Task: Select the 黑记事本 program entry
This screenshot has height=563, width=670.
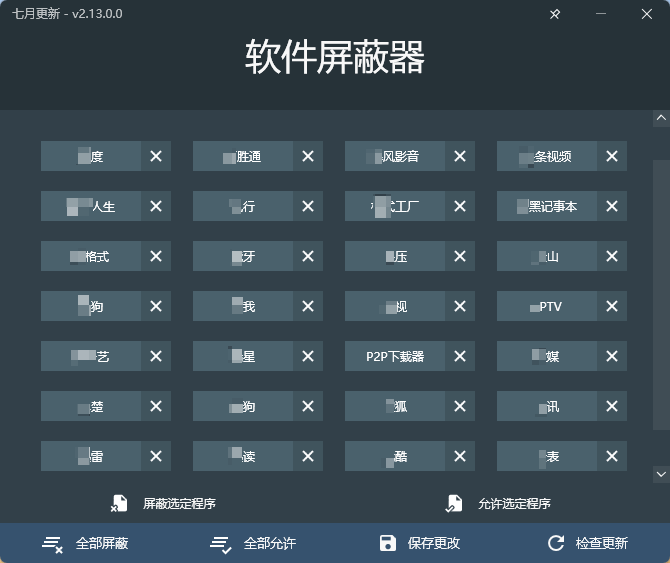Action: pyautogui.click(x=547, y=206)
